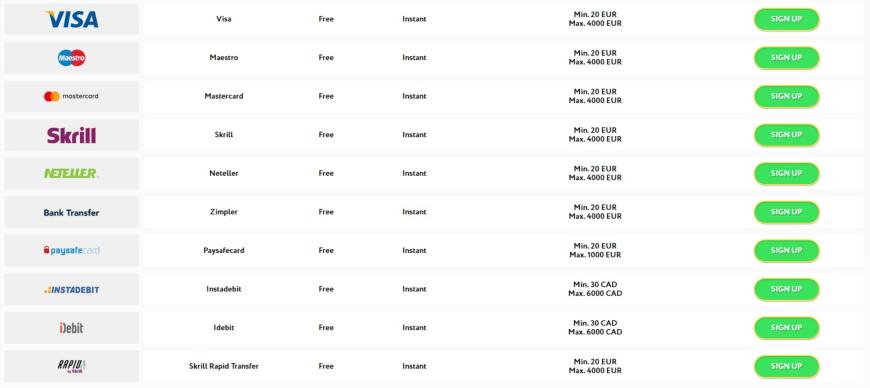Sign up via the Instadebit row button
The width and height of the screenshot is (870, 388).
786,289
